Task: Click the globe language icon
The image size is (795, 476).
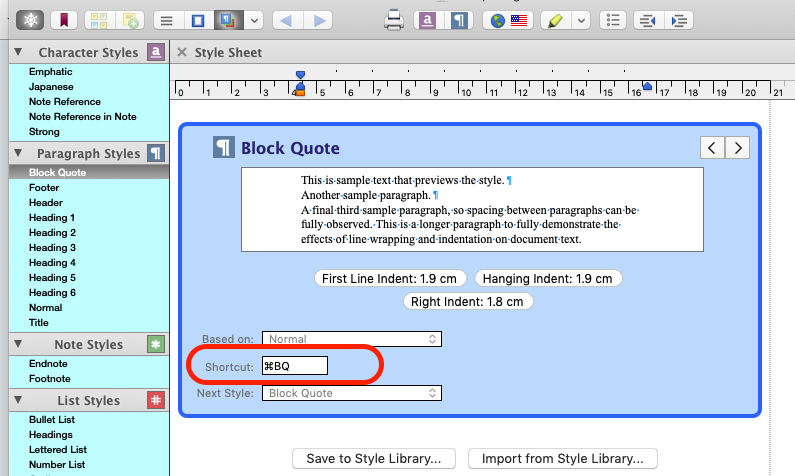Action: tap(497, 20)
